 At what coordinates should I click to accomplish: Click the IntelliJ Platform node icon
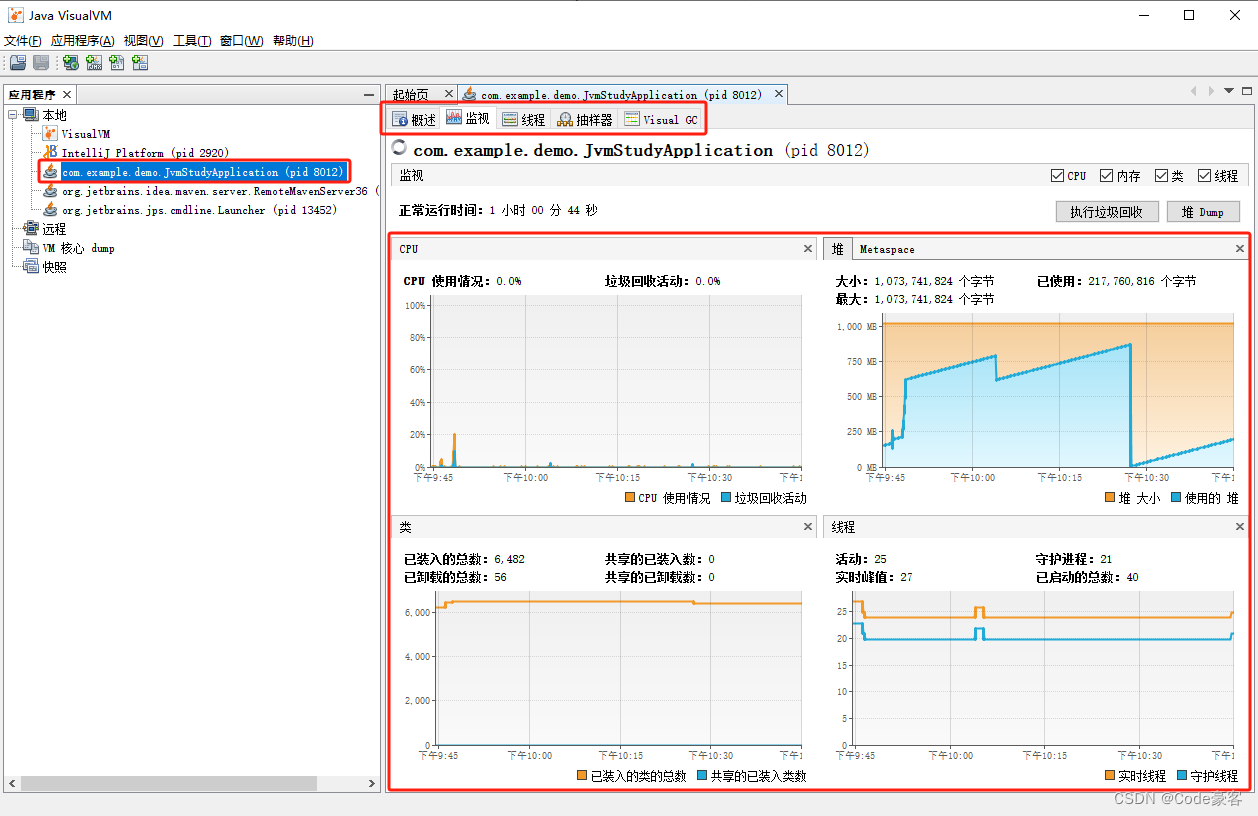[x=50, y=152]
